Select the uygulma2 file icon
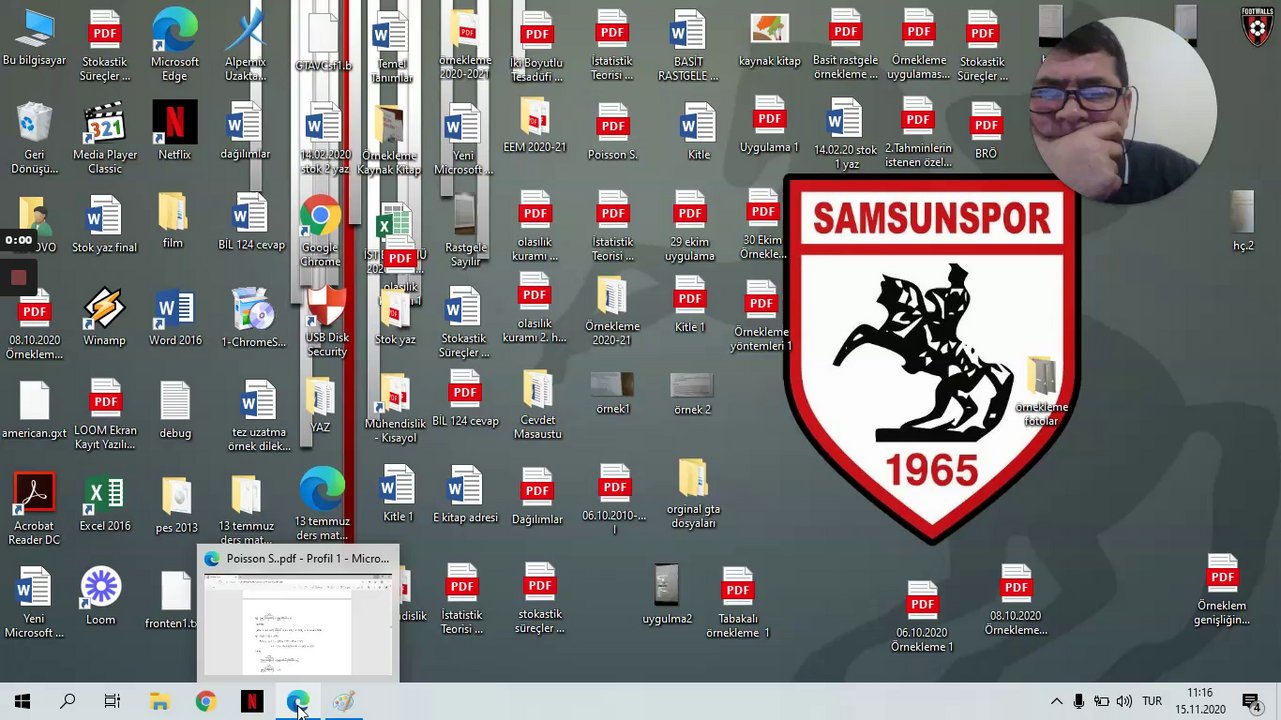 pyautogui.click(x=667, y=595)
